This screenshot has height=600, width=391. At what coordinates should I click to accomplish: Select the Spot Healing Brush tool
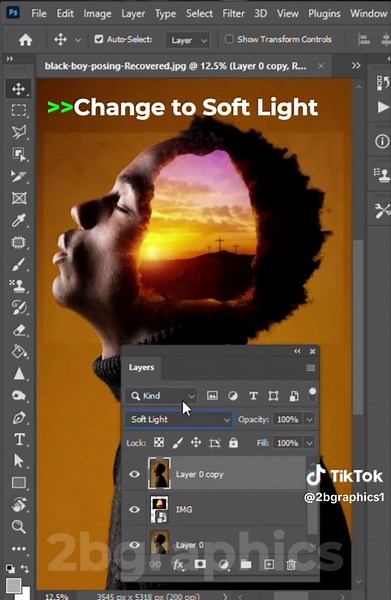pyautogui.click(x=18, y=243)
